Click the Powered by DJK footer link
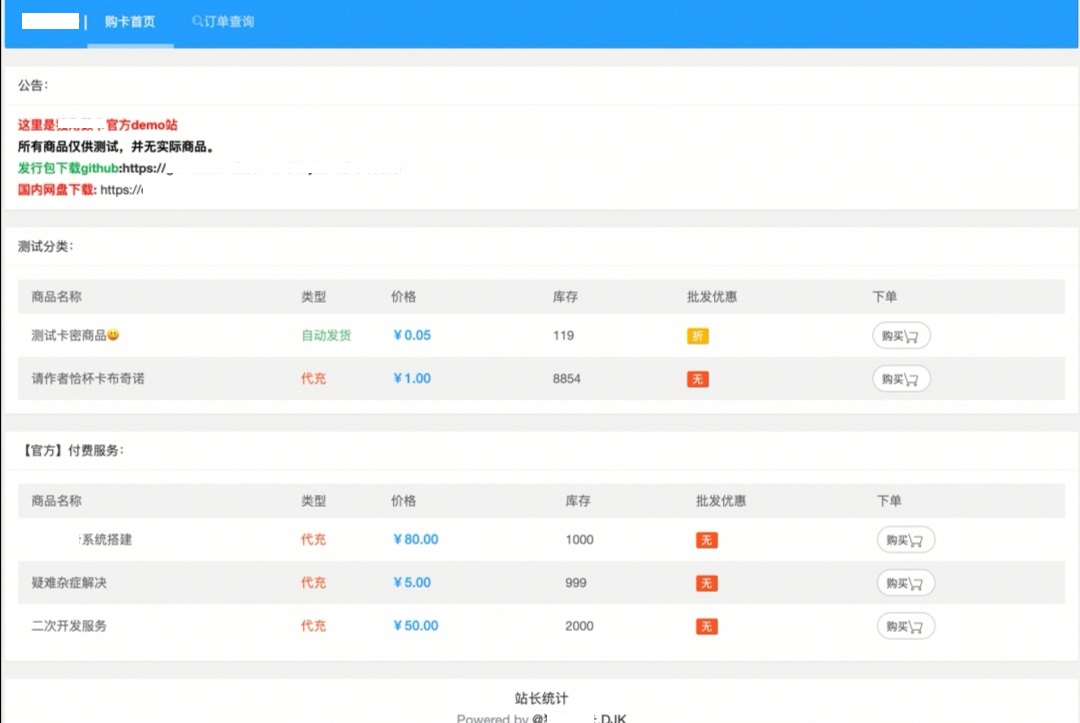The width and height of the screenshot is (1080, 723). pyautogui.click(x=540, y=718)
